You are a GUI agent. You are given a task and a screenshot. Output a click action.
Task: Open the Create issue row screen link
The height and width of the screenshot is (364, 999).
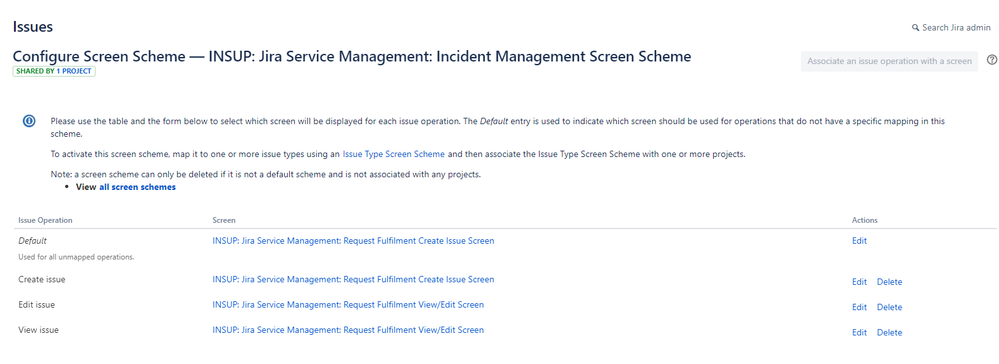click(353, 279)
